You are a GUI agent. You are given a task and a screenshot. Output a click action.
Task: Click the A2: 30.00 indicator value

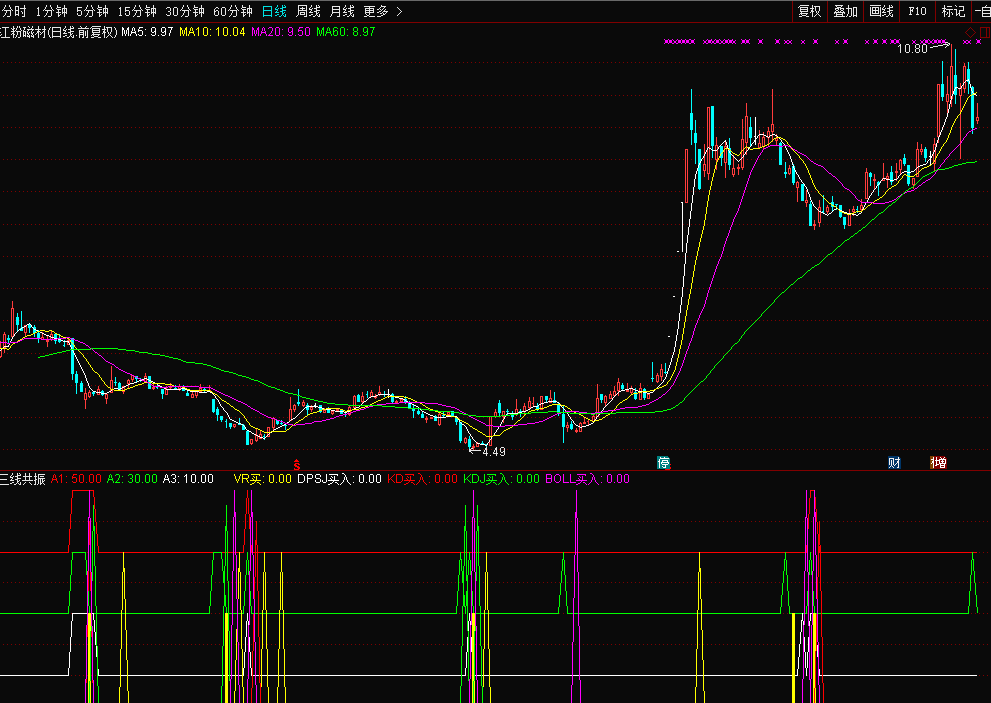[132, 479]
